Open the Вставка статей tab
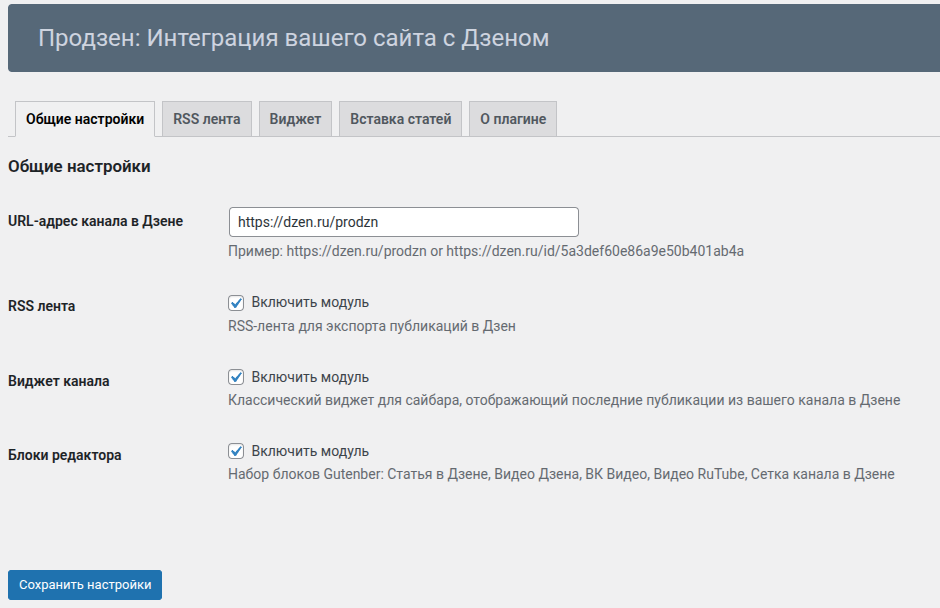This screenshot has width=940, height=608. pos(400,119)
